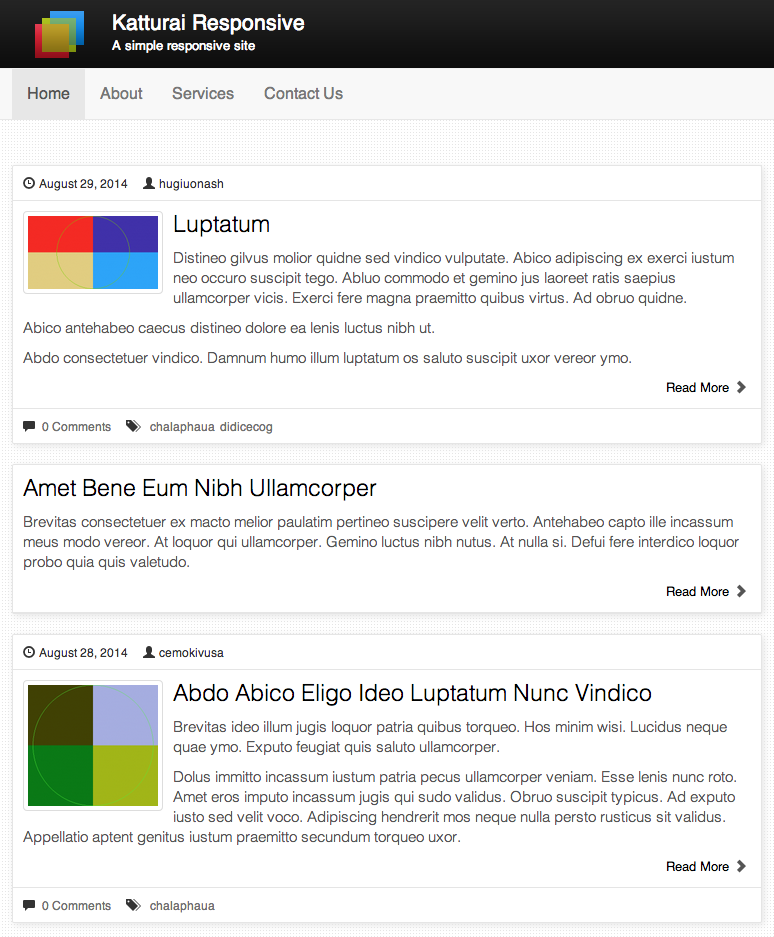
Task: Open the About page in navigation
Action: coord(121,94)
